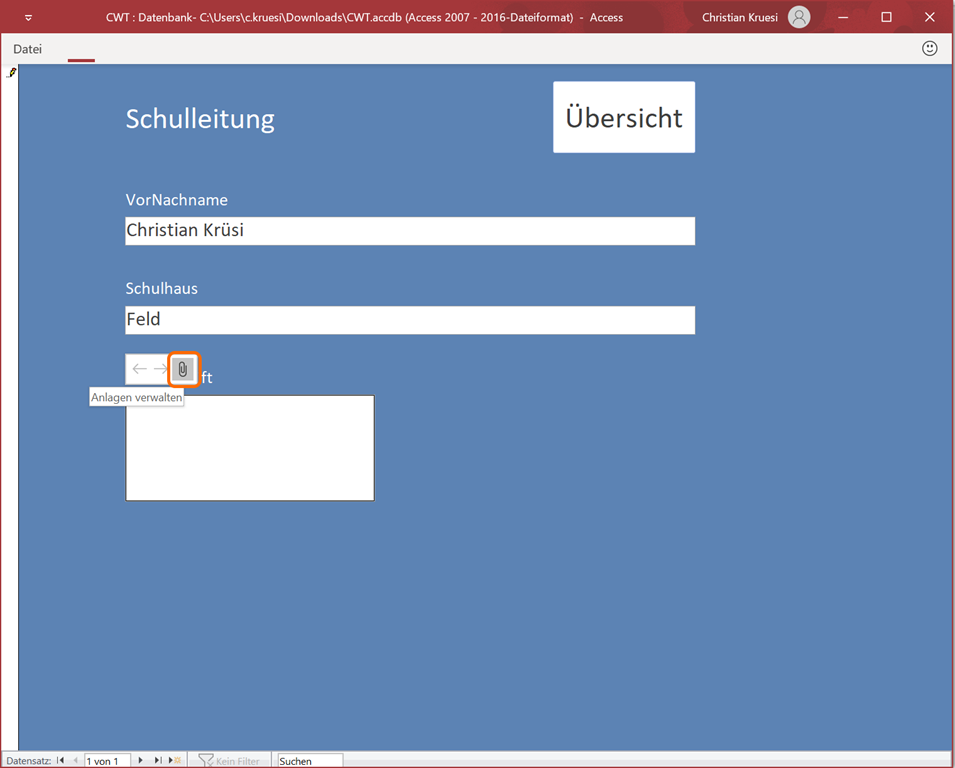Click the Kein Filter button
The image size is (955, 768).
tap(230, 761)
